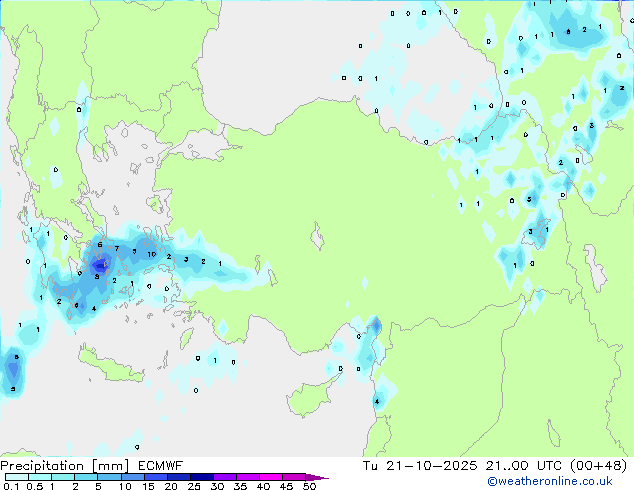The width and height of the screenshot is (634, 490).
Task: Click the island of Crete on the map
Action: (109, 366)
